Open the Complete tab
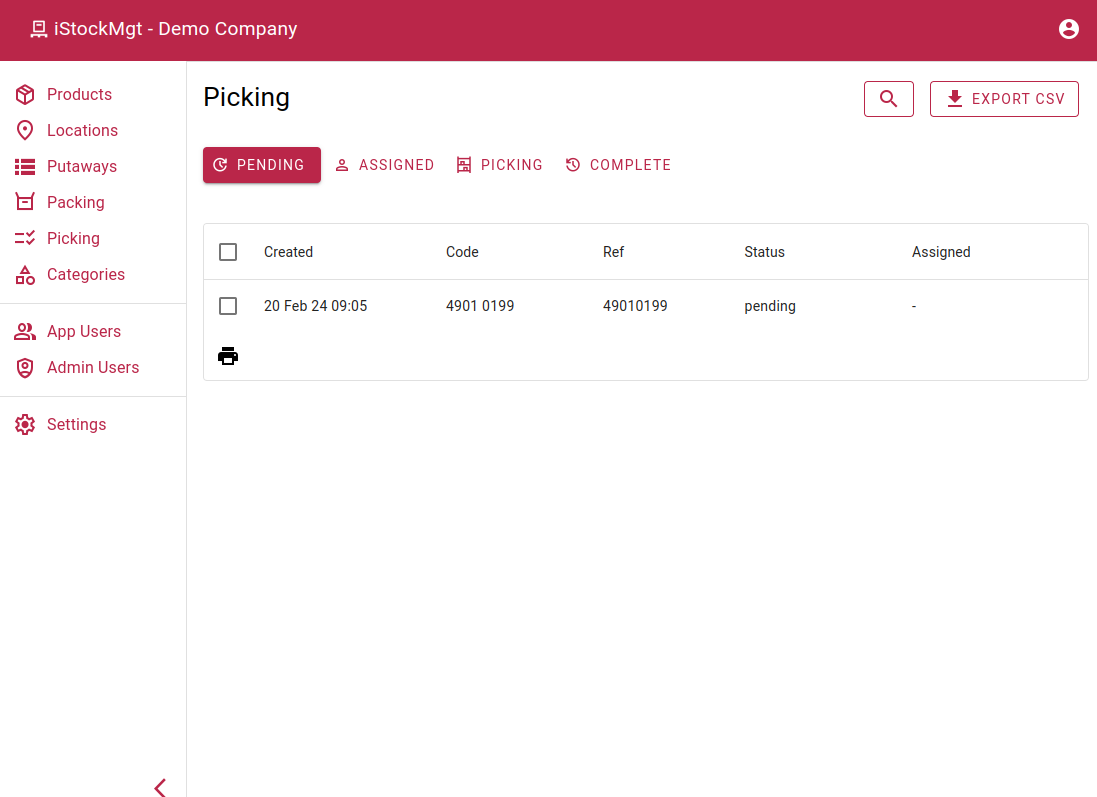Screen dimensions: 1097x797 pyautogui.click(x=618, y=165)
